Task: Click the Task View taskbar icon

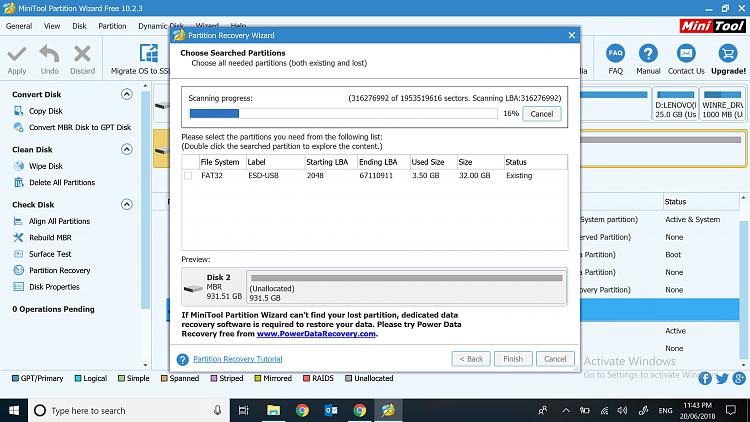Action: [243, 411]
